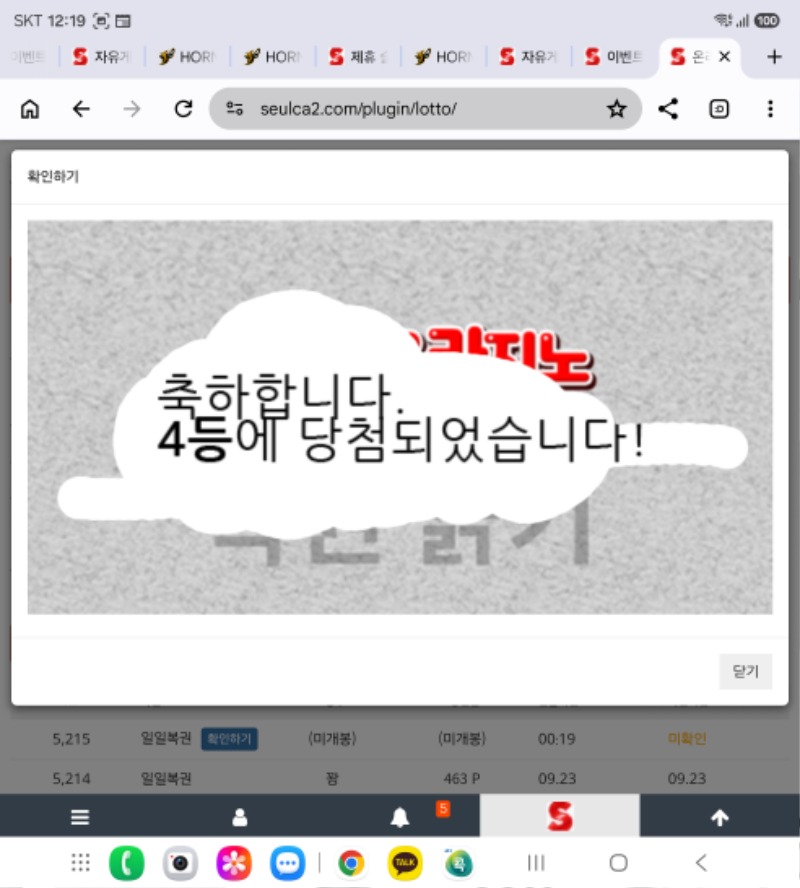Viewport: 800px width, 888px height.
Task: Reload the page with the refresh icon
Action: [183, 109]
